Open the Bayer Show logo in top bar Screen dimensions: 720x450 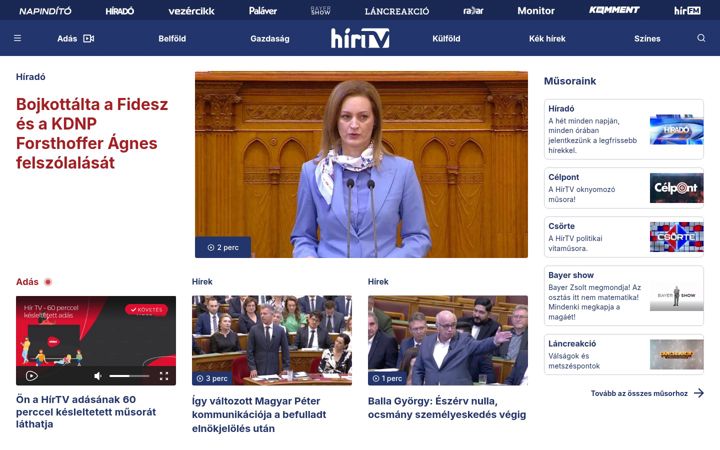coord(321,11)
